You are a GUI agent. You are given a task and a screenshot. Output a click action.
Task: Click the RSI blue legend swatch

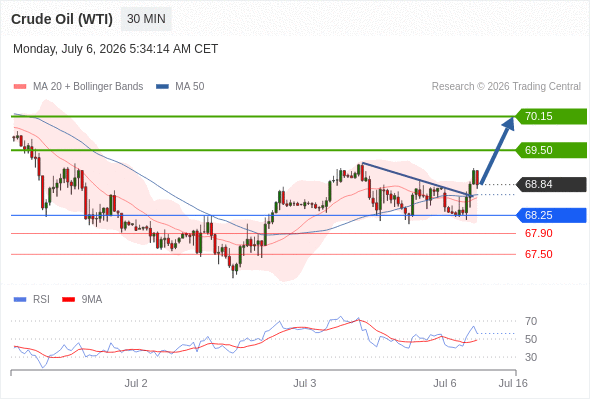coord(20,300)
